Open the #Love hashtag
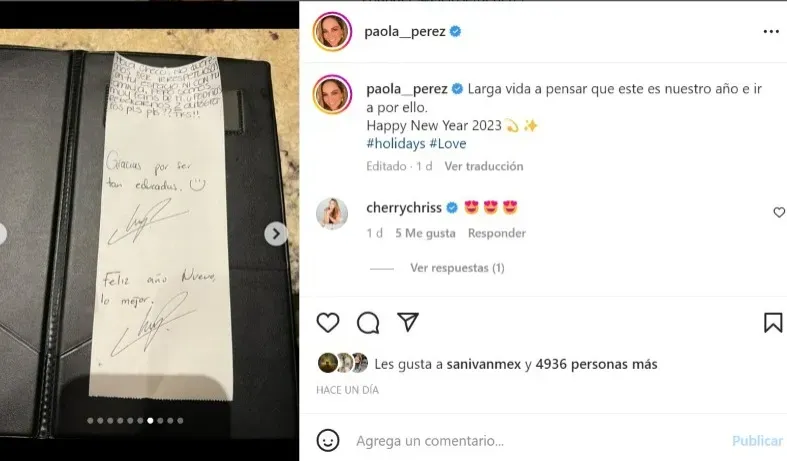The height and width of the screenshot is (461, 787). click(x=448, y=144)
